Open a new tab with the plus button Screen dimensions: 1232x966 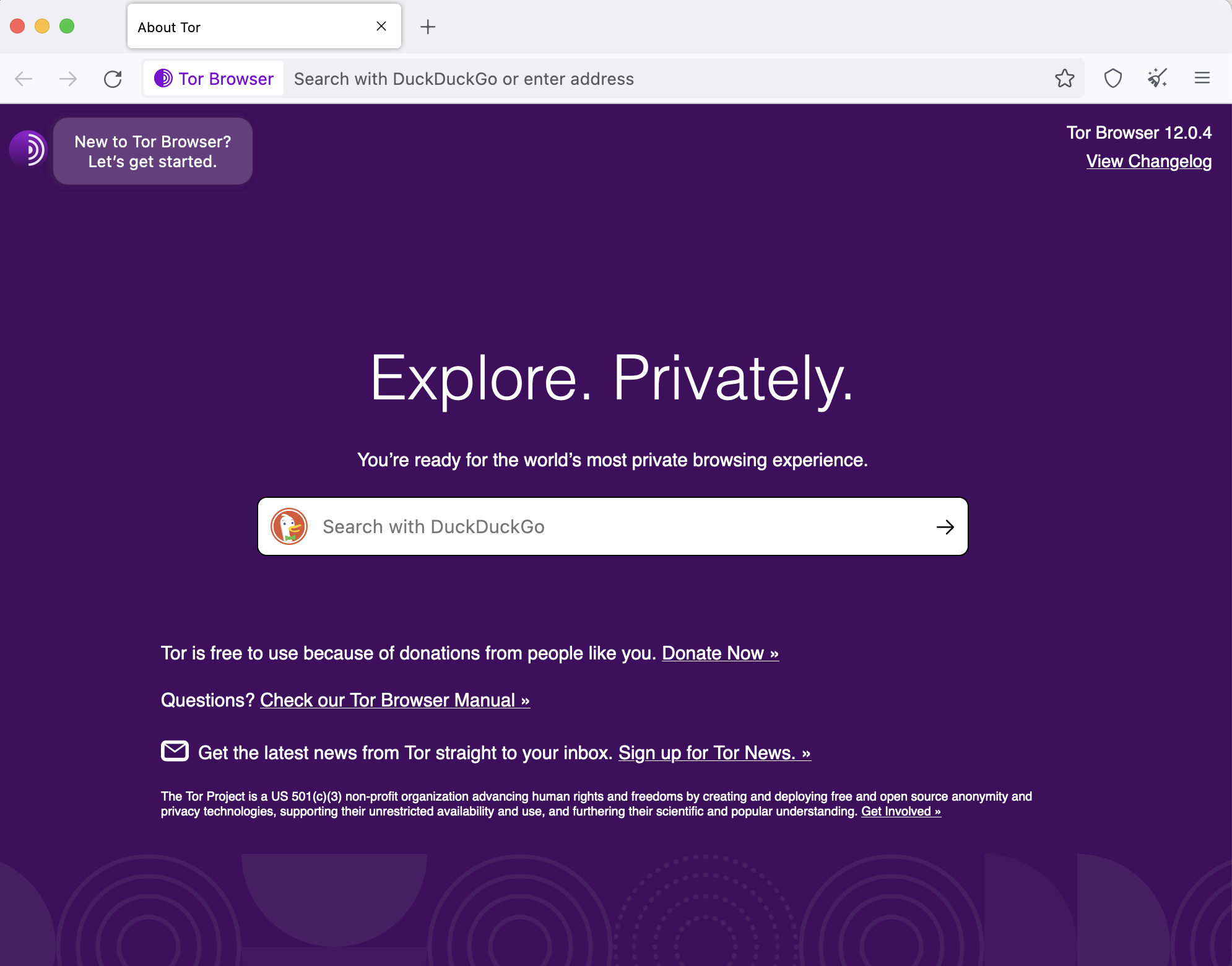(x=428, y=27)
